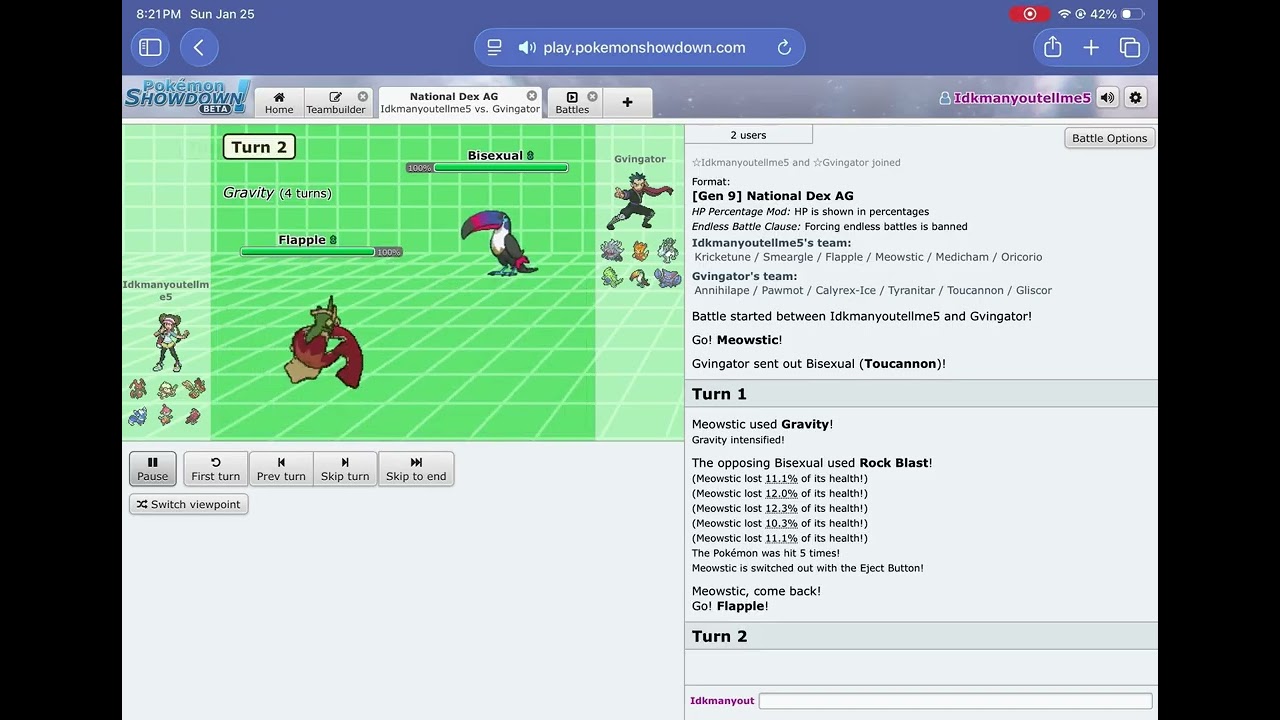
Task: Pause the battle replay
Action: [x=153, y=469]
